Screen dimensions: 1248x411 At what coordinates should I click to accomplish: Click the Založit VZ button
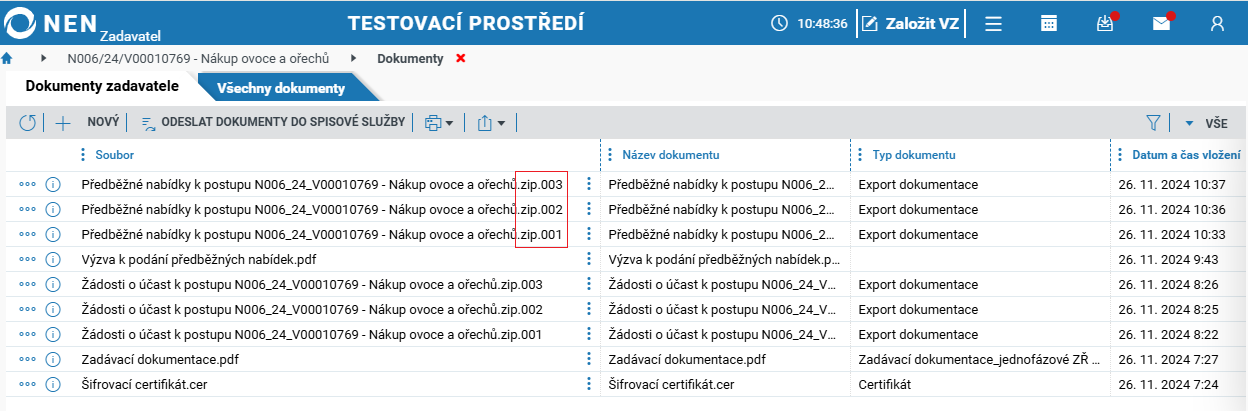click(910, 23)
